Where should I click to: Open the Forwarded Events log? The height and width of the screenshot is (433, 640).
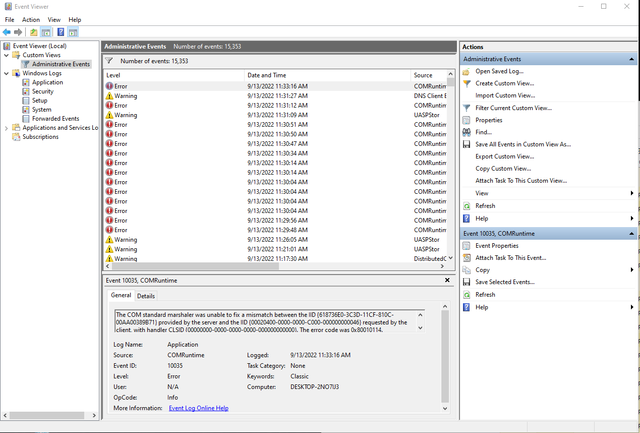tap(56, 119)
